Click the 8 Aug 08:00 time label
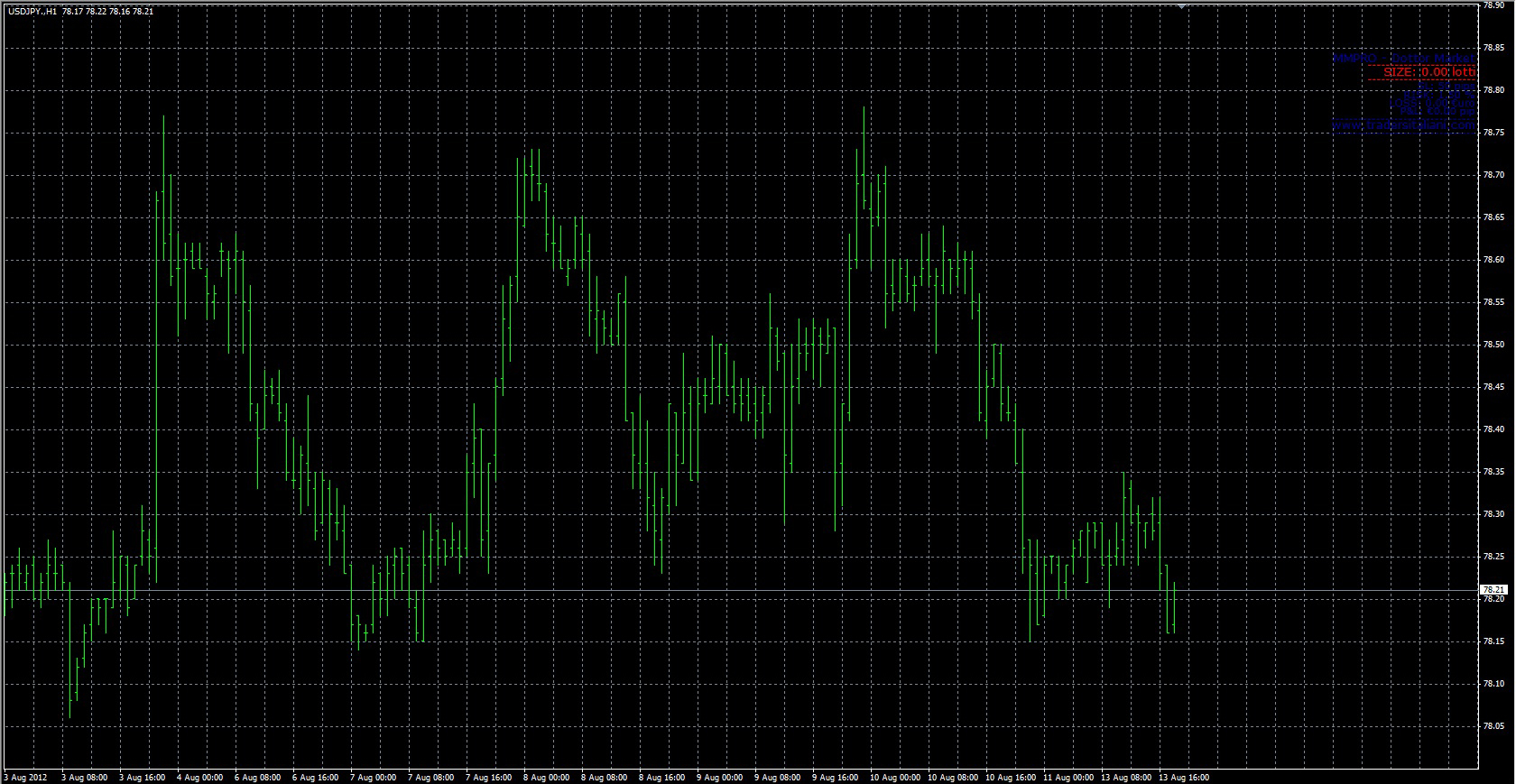The height and width of the screenshot is (784, 1516). [x=605, y=777]
